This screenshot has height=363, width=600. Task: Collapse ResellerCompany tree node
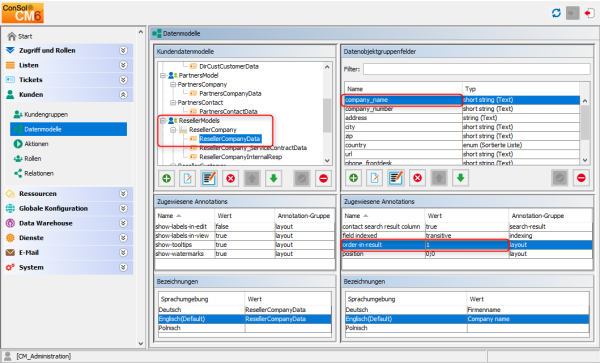click(x=173, y=130)
